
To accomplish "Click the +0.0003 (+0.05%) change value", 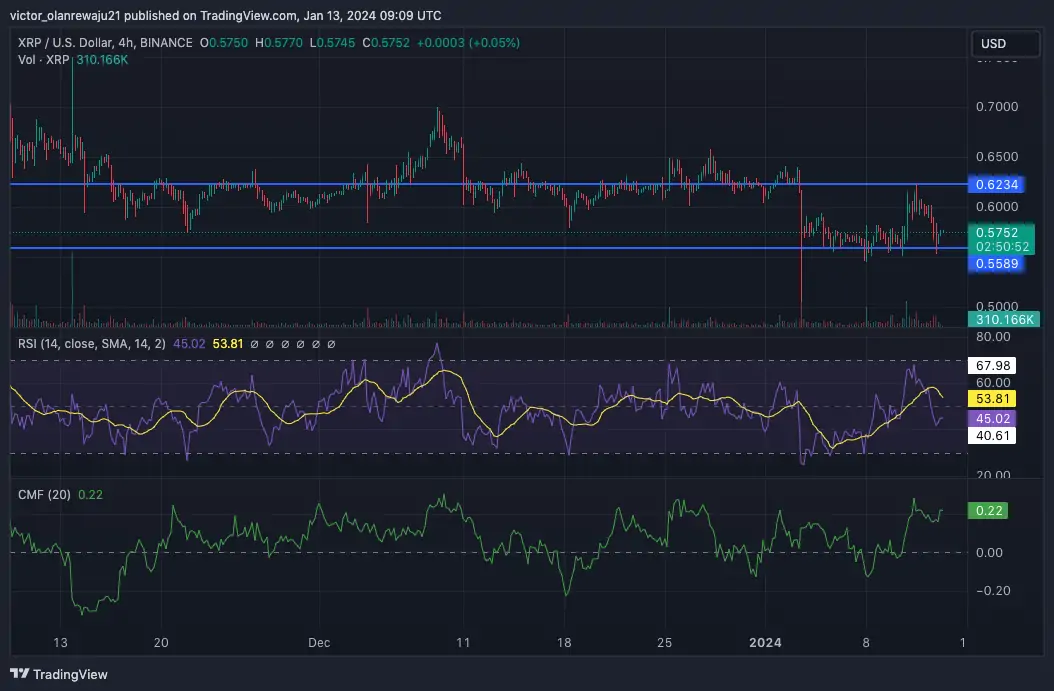I will click(x=469, y=42).
